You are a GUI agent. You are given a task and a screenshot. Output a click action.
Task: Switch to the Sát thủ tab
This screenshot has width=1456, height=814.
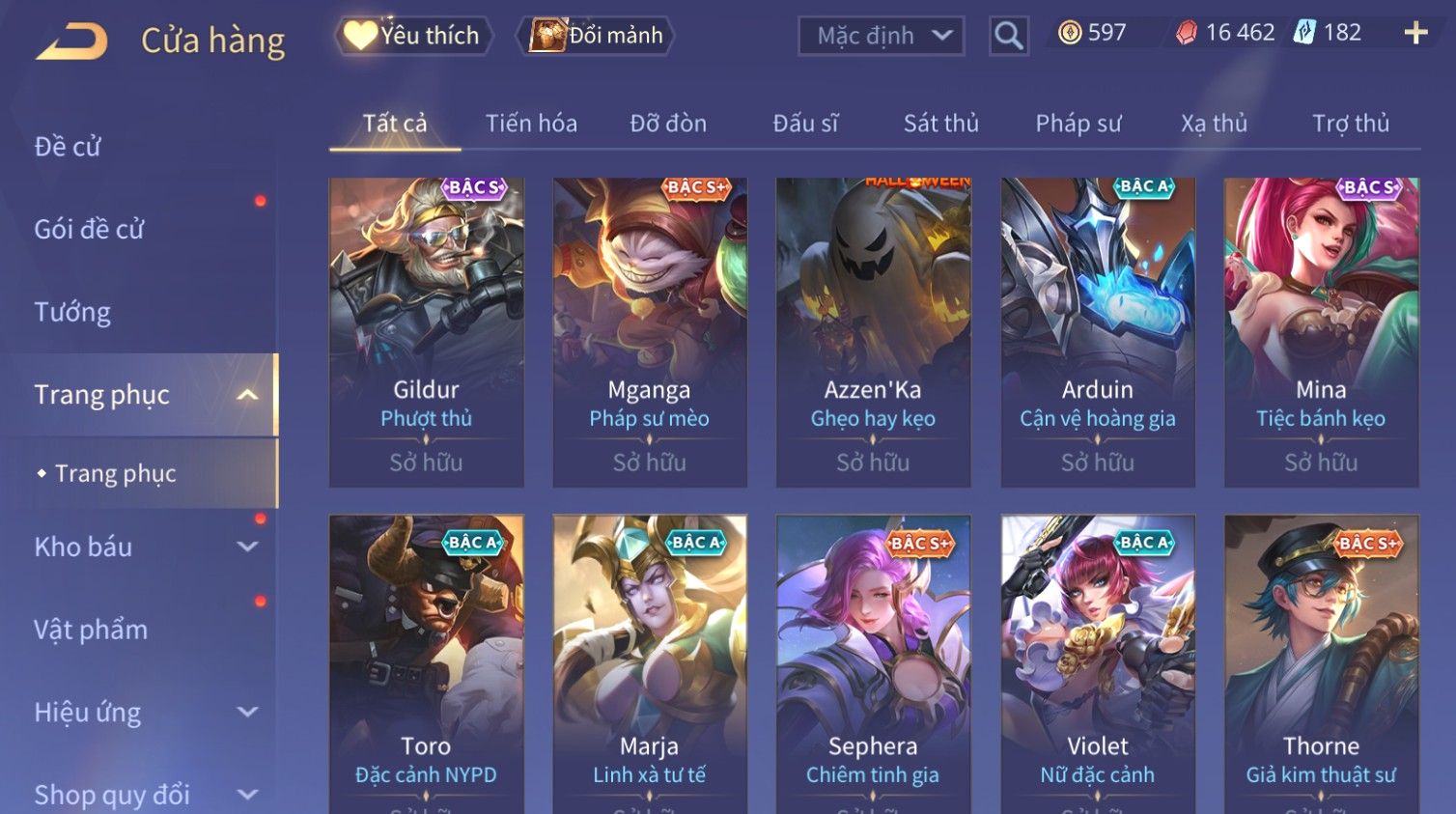[x=940, y=124]
